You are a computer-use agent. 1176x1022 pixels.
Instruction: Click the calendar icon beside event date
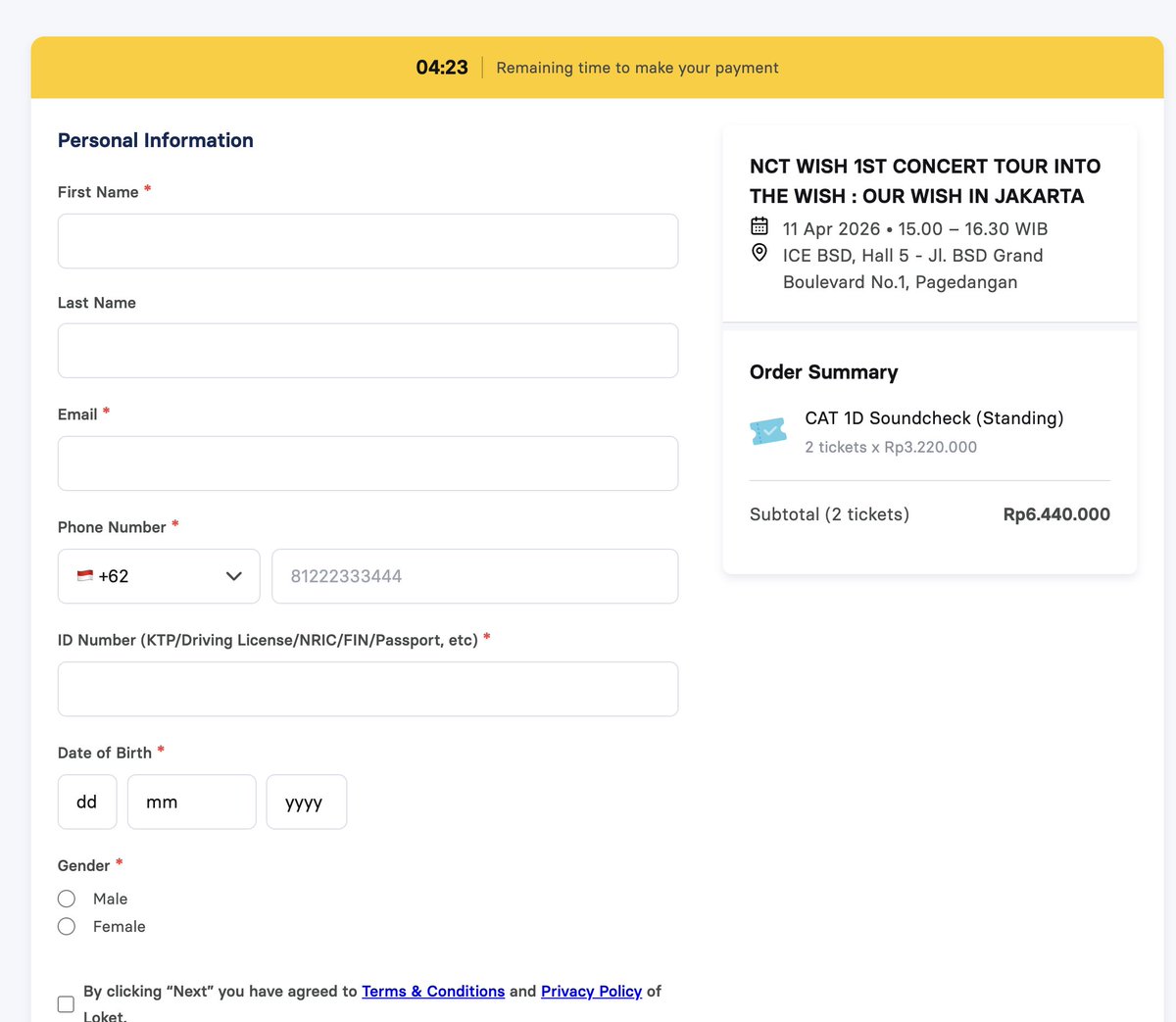[759, 226]
